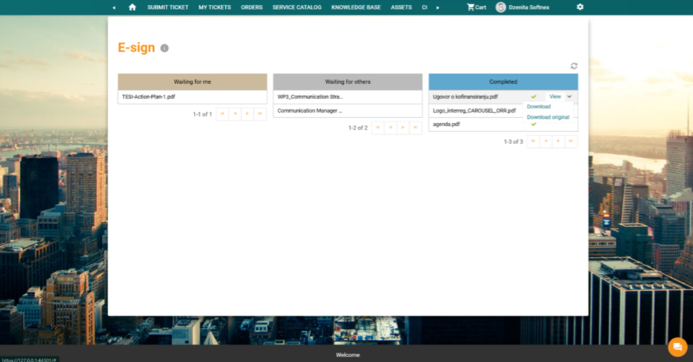
Task: Go to next page in Completed list
Action: tap(558, 141)
